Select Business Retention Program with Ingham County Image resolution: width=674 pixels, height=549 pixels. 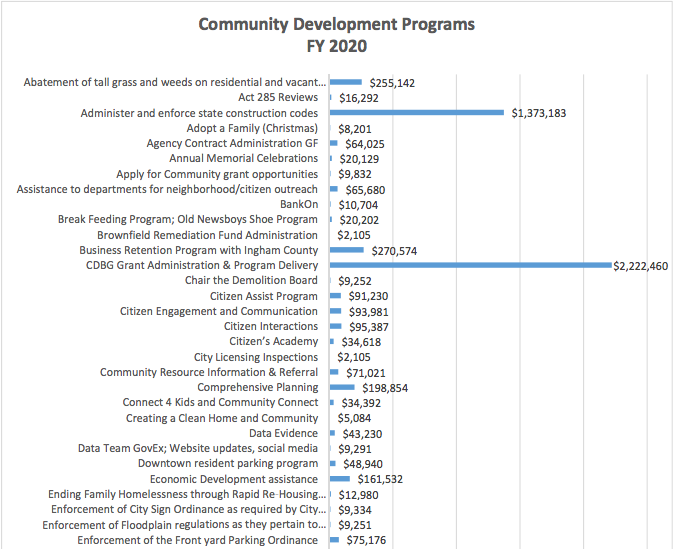(x=198, y=250)
